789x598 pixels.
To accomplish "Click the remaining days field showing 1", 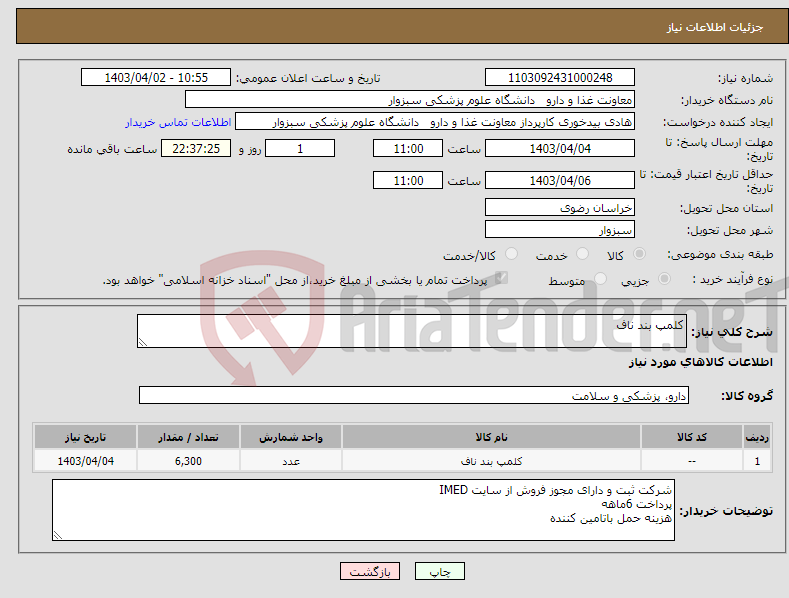I will tap(300, 148).
